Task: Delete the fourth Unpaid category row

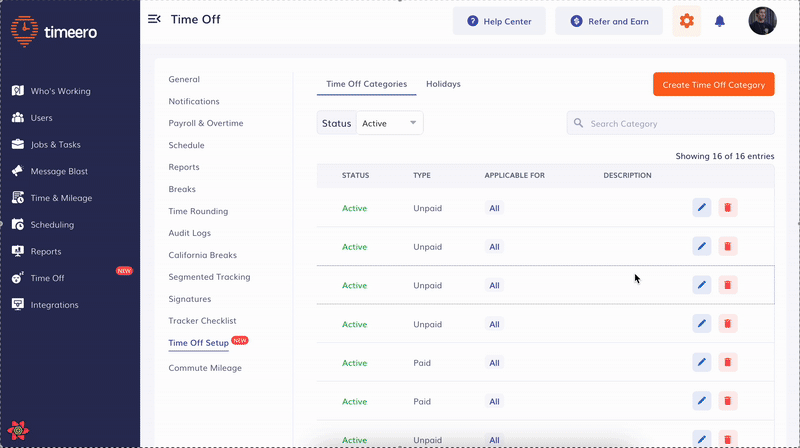Action: (x=728, y=323)
